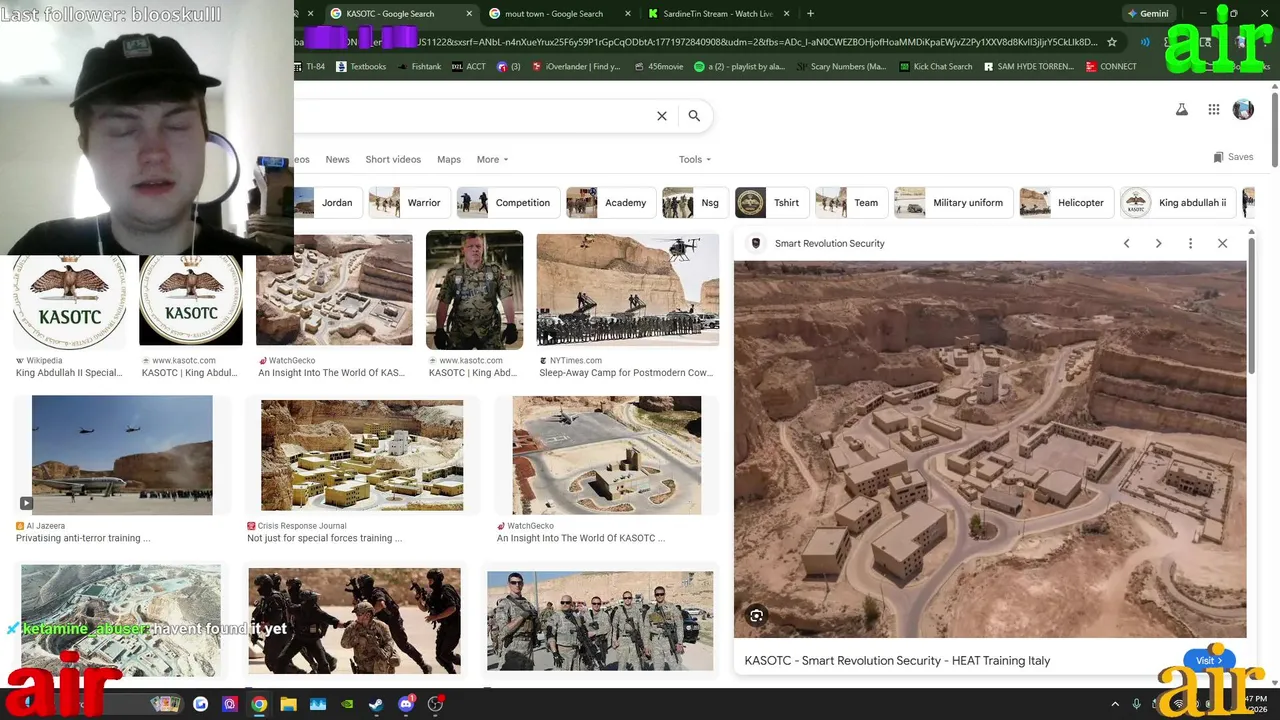This screenshot has height=720, width=1280.
Task: Expand the Tools dropdown
Action: [x=695, y=160]
